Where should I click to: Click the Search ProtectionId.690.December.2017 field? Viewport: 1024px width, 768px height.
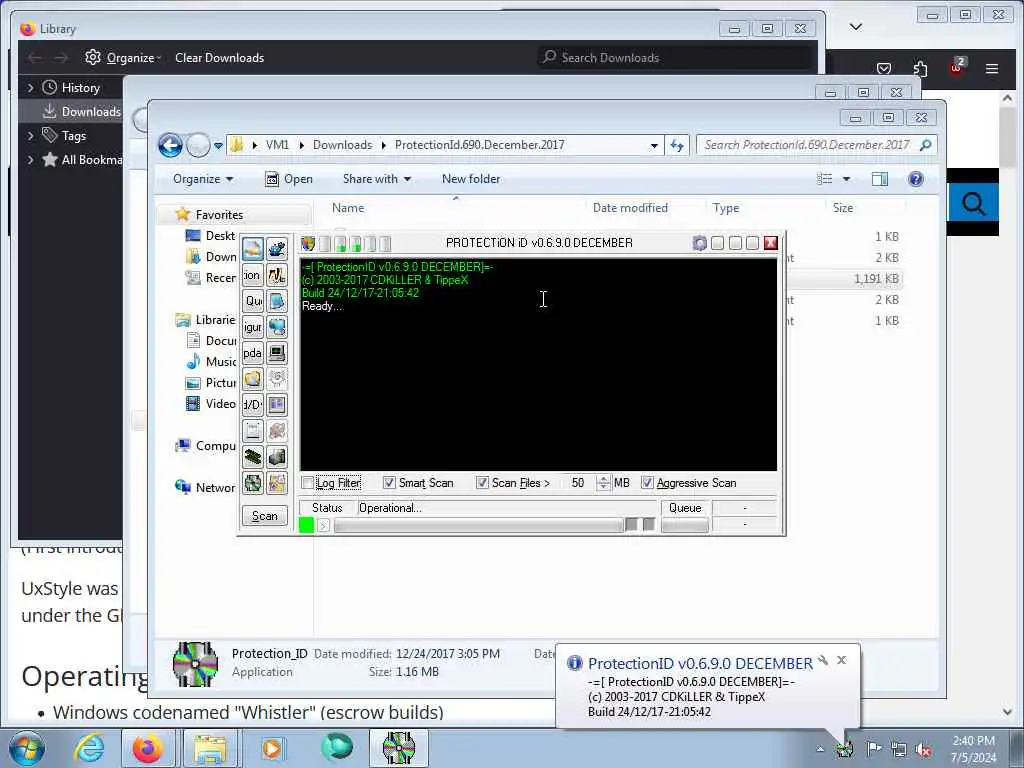pyautogui.click(x=817, y=145)
